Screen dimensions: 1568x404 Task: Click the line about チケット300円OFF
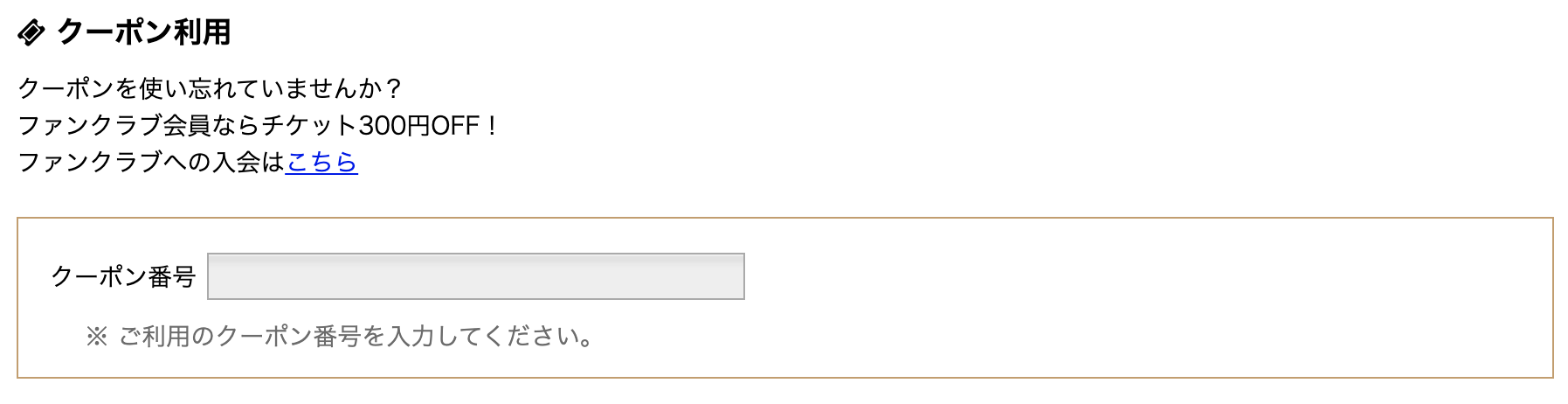258,125
